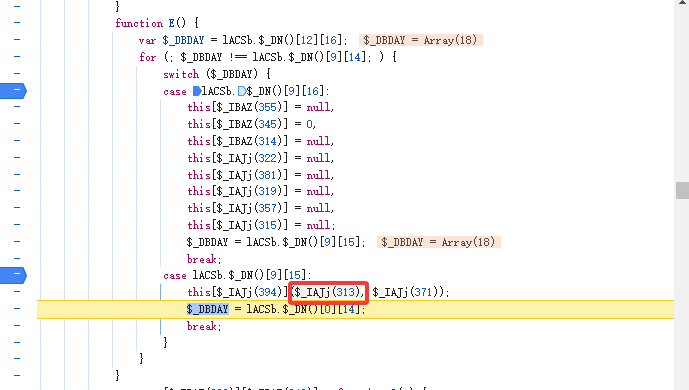
Task: Click the gutter dash of the highlighted paused line
Action: click(17, 309)
